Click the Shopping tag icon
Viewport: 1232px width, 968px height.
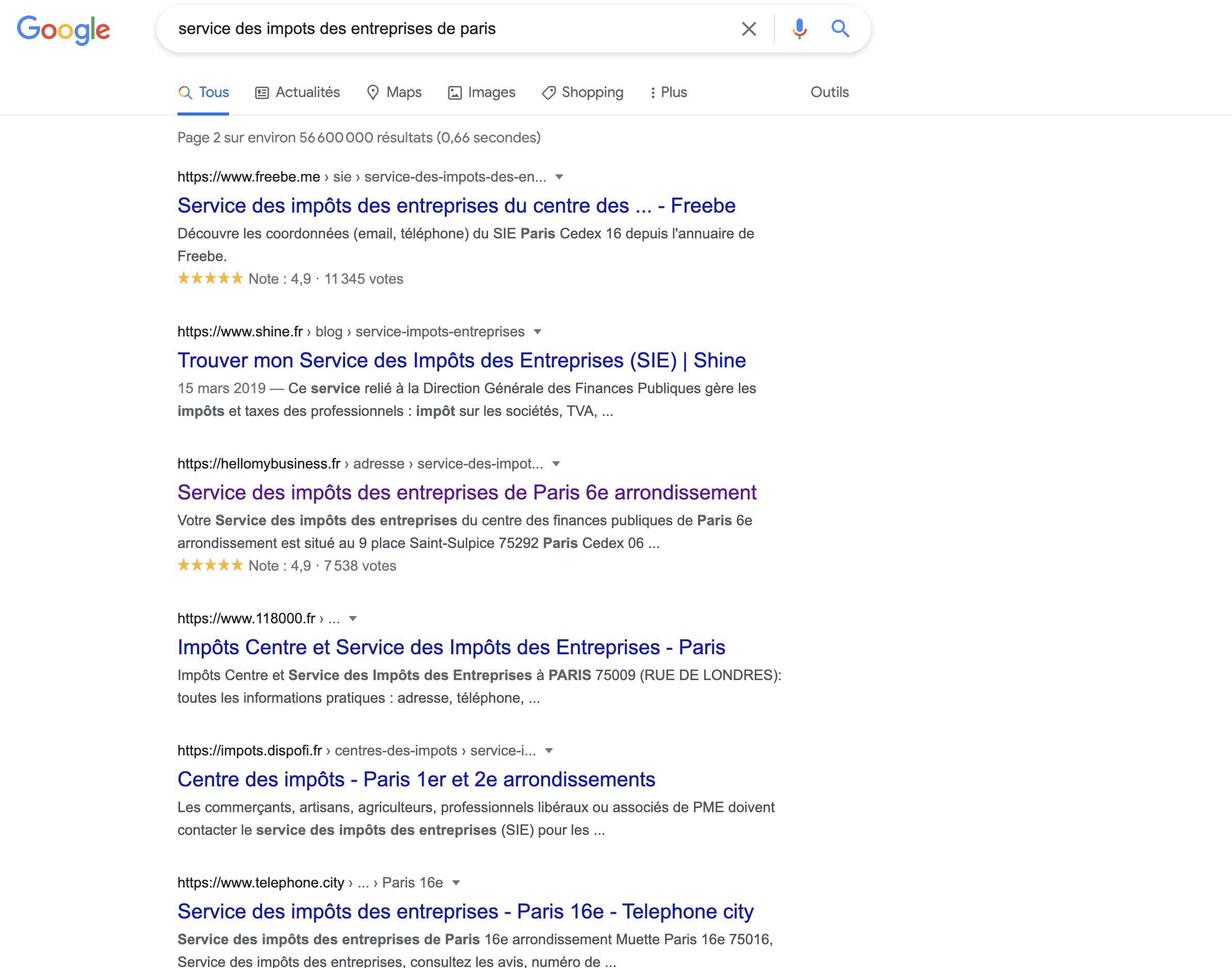coord(548,92)
